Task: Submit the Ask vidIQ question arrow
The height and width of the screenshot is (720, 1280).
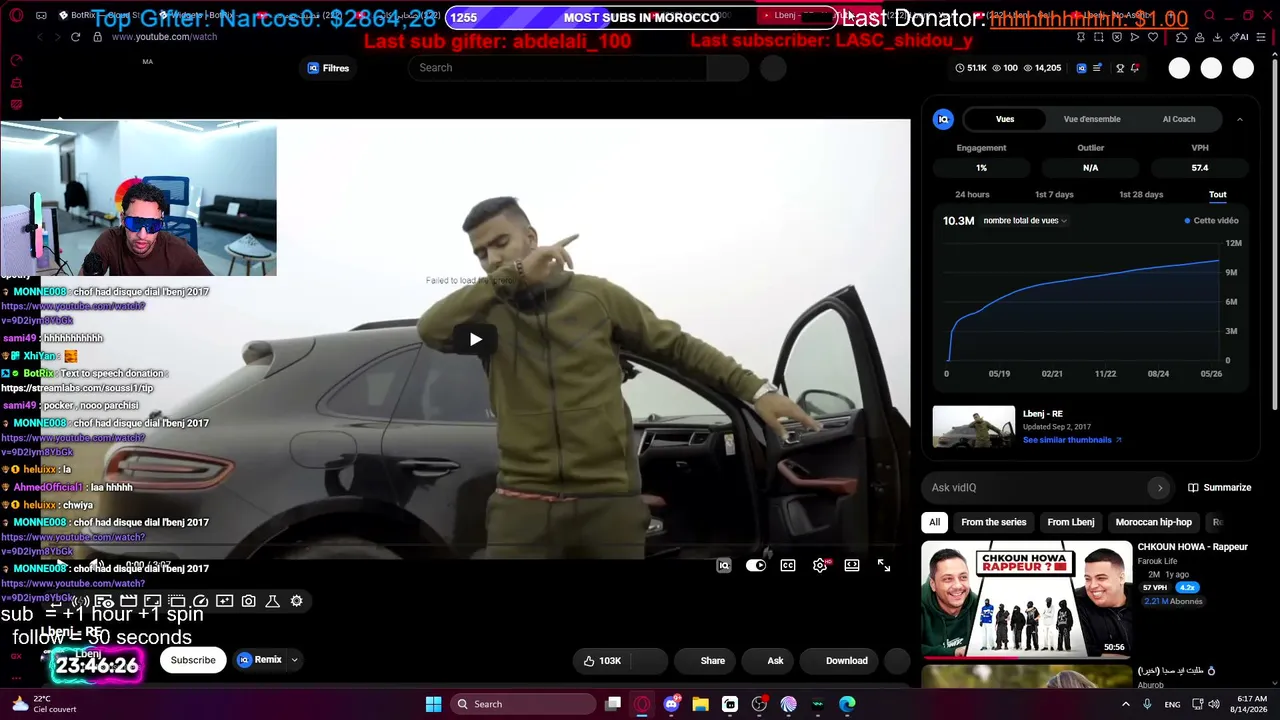Action: pyautogui.click(x=1160, y=488)
